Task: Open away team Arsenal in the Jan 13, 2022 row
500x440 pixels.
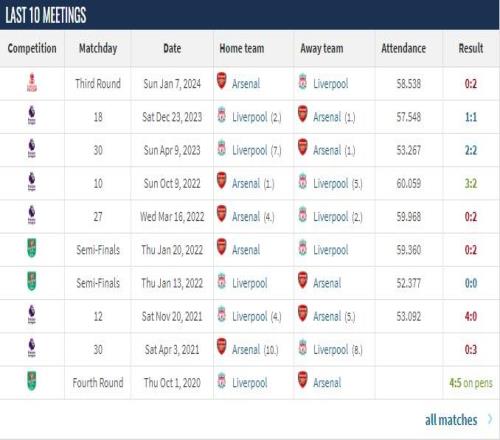Action: tap(327, 283)
